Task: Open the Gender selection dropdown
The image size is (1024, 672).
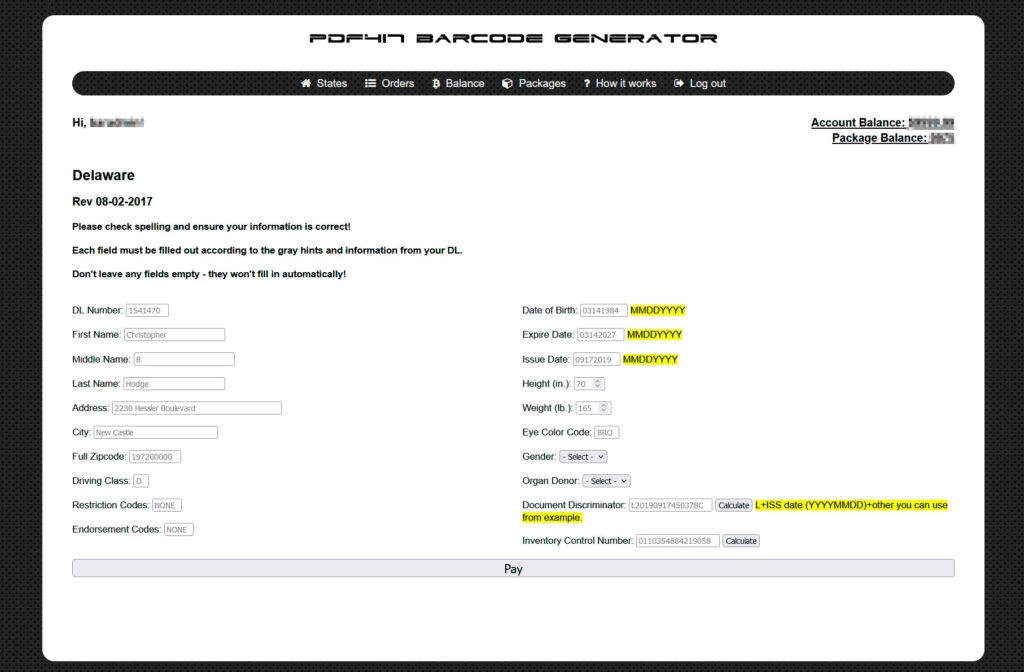Action: (581, 456)
